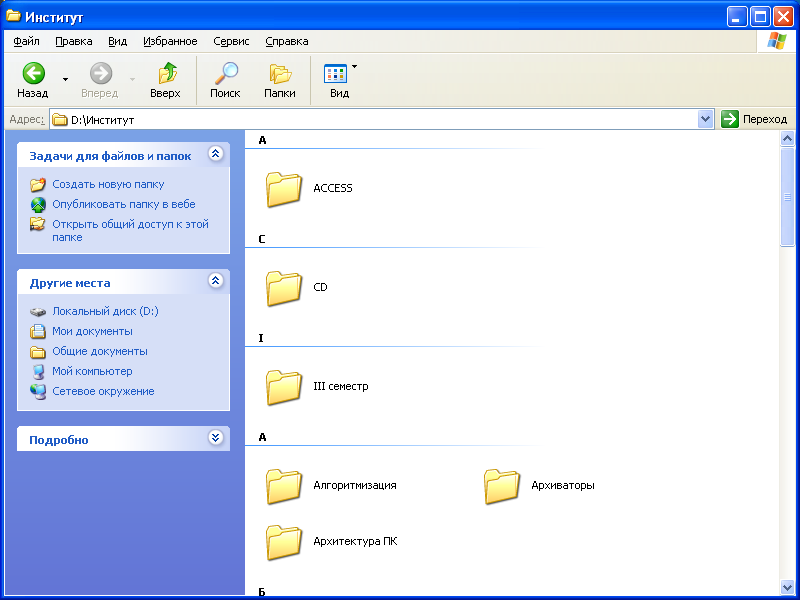Image resolution: width=800 pixels, height=600 pixels.
Task: Collapse the Задачи для файлов и папок panel
Action: [x=216, y=154]
